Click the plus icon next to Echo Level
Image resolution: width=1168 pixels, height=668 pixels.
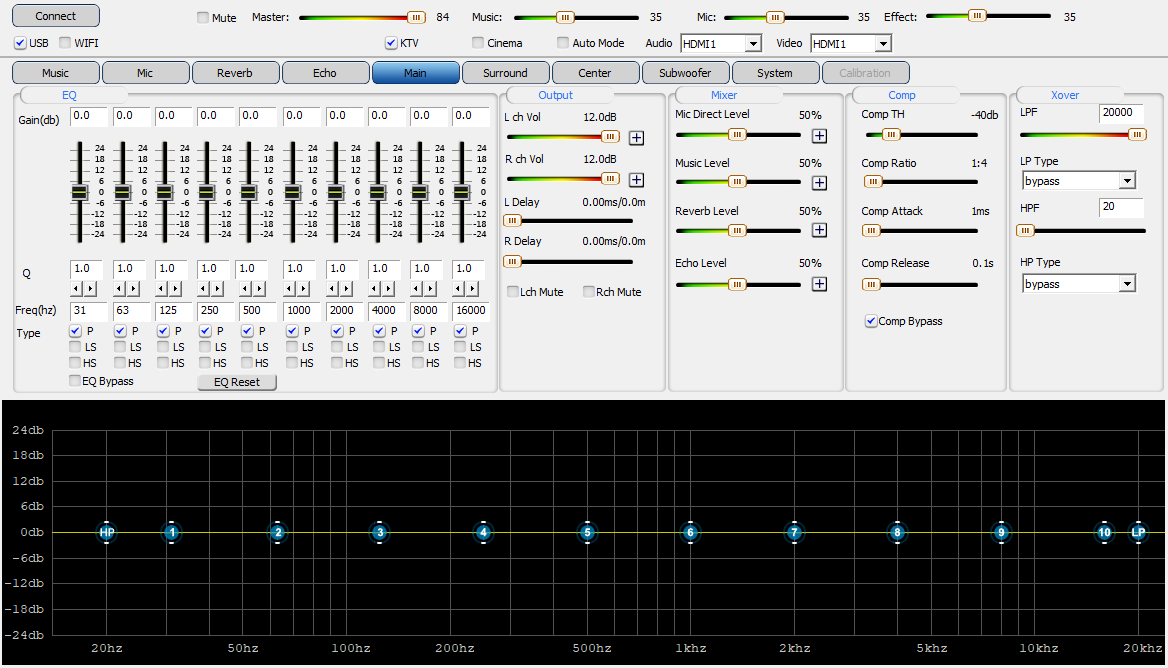click(x=819, y=284)
